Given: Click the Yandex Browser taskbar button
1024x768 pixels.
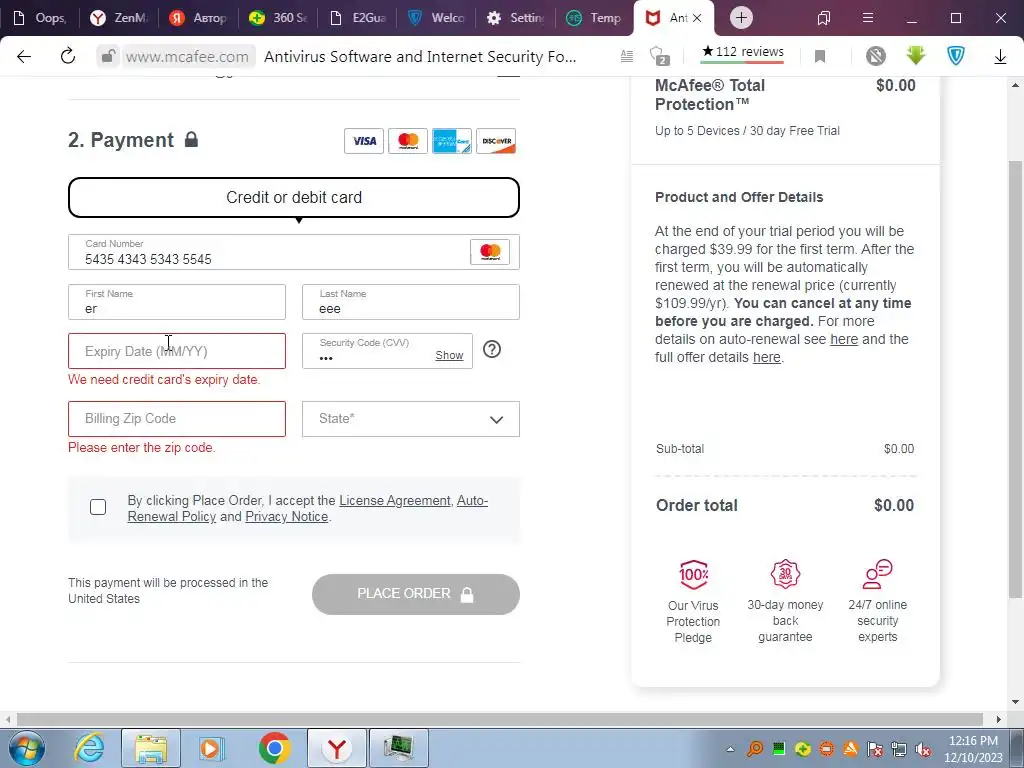Looking at the screenshot, I should coord(337,748).
